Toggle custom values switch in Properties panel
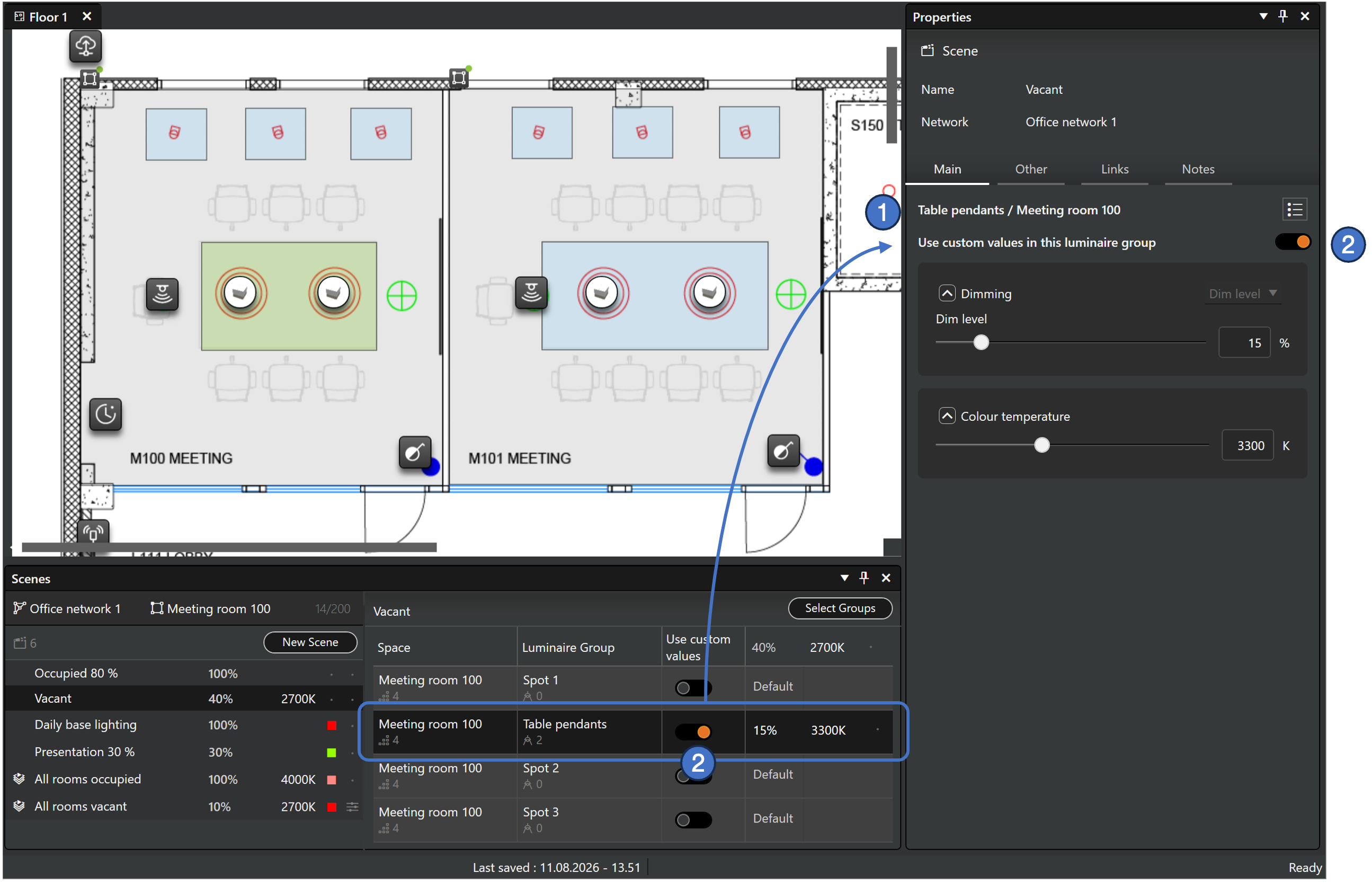Viewport: 1372px width, 883px height. [x=1293, y=242]
